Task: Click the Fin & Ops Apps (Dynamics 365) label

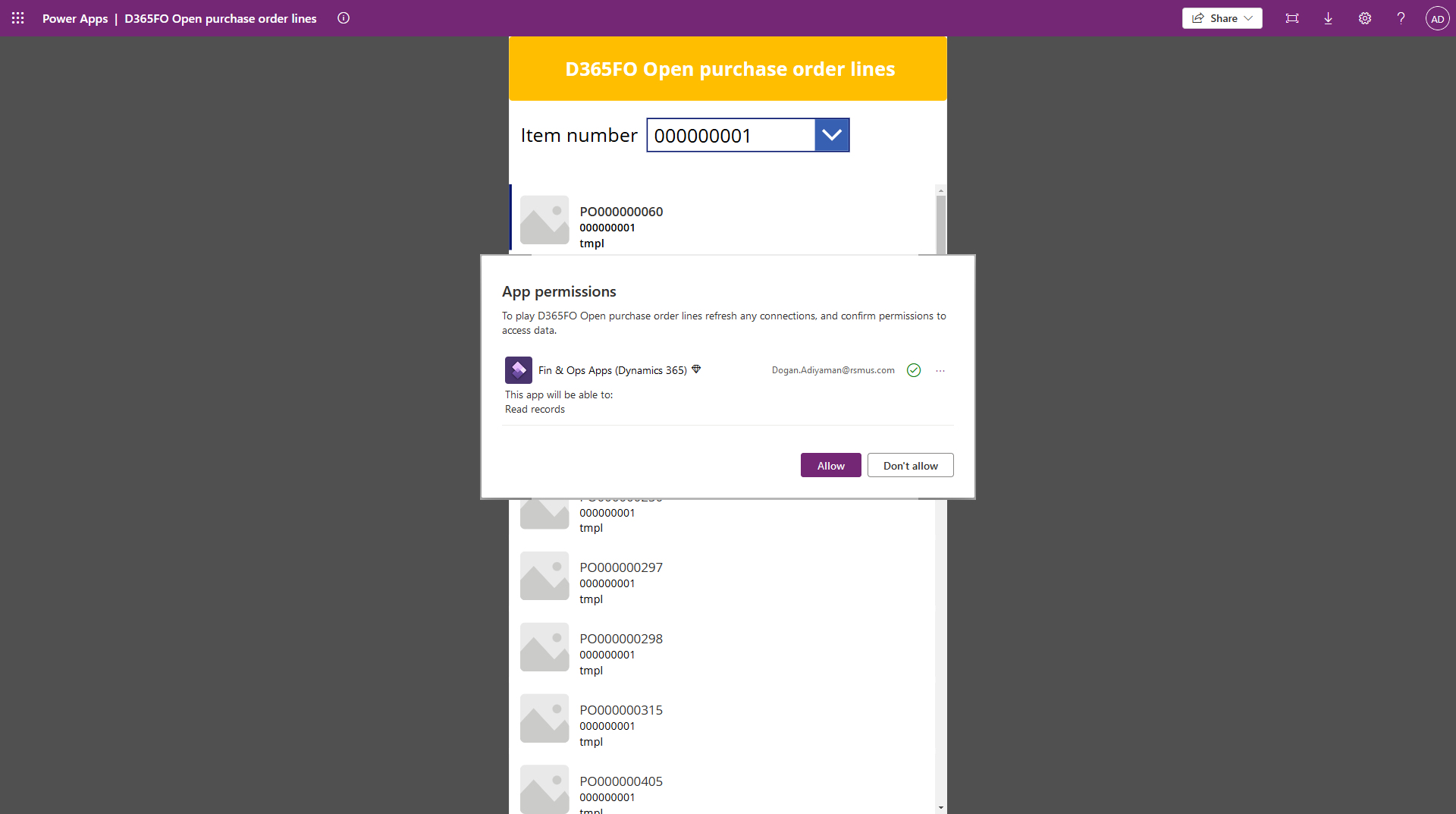Action: point(613,370)
